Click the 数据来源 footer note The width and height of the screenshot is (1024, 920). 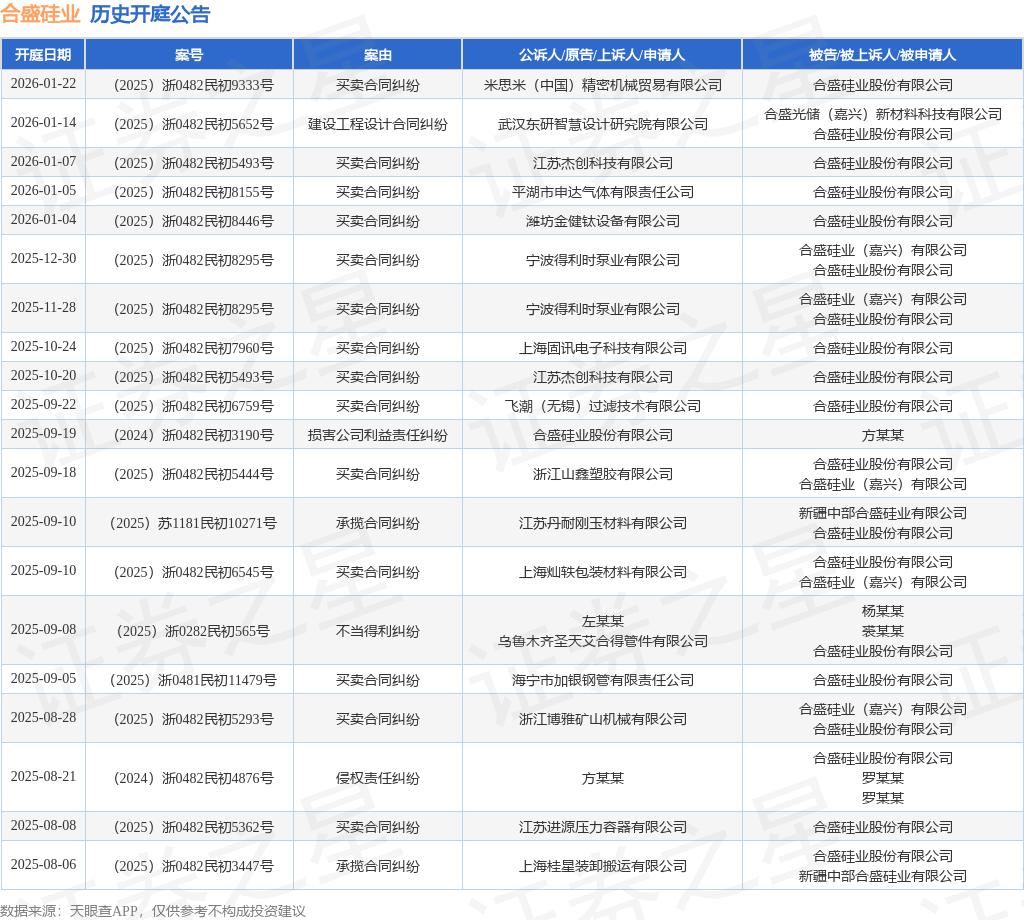(153, 911)
